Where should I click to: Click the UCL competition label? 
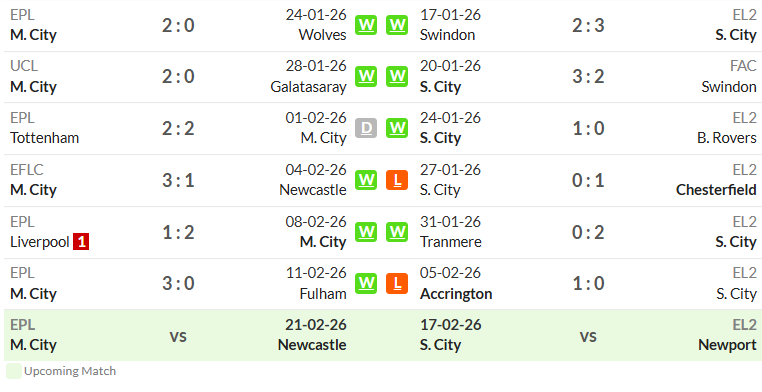tap(24, 66)
